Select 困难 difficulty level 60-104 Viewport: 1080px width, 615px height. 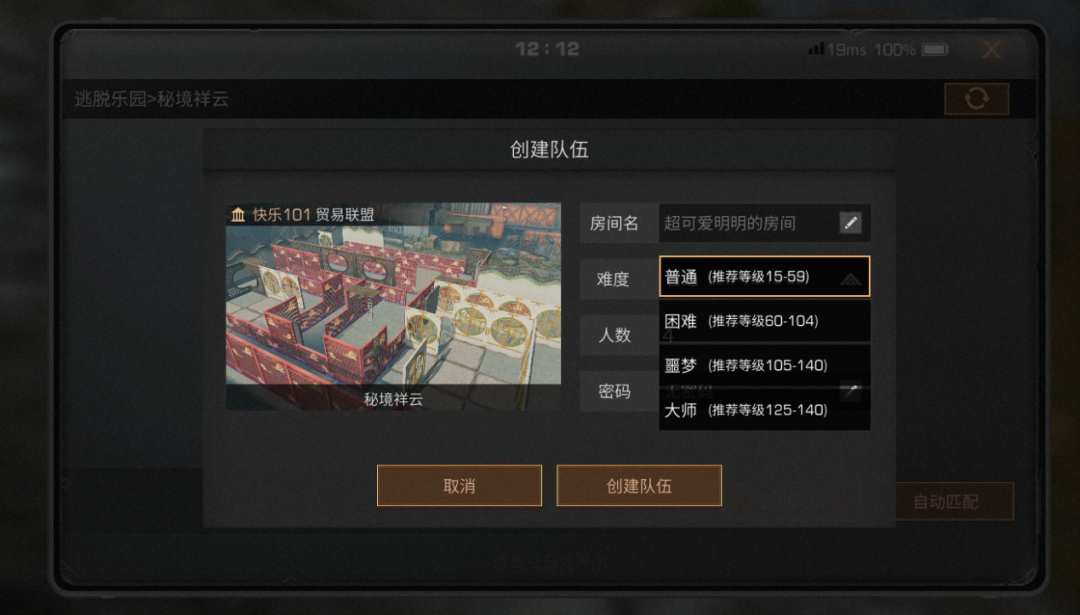(x=765, y=321)
